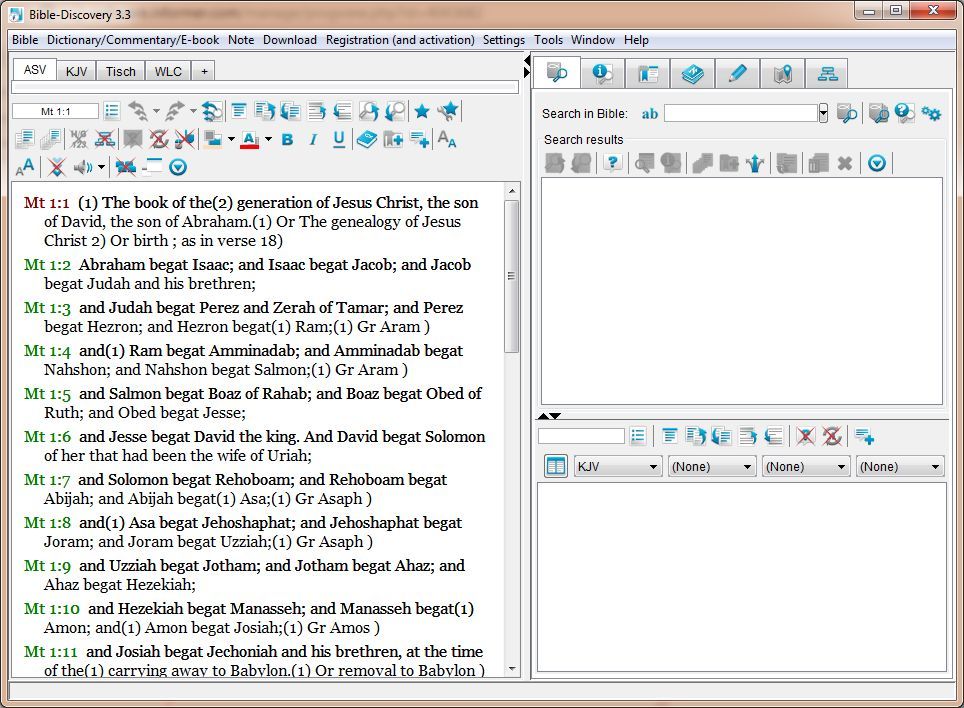Switch to the WLC tab

168,71
